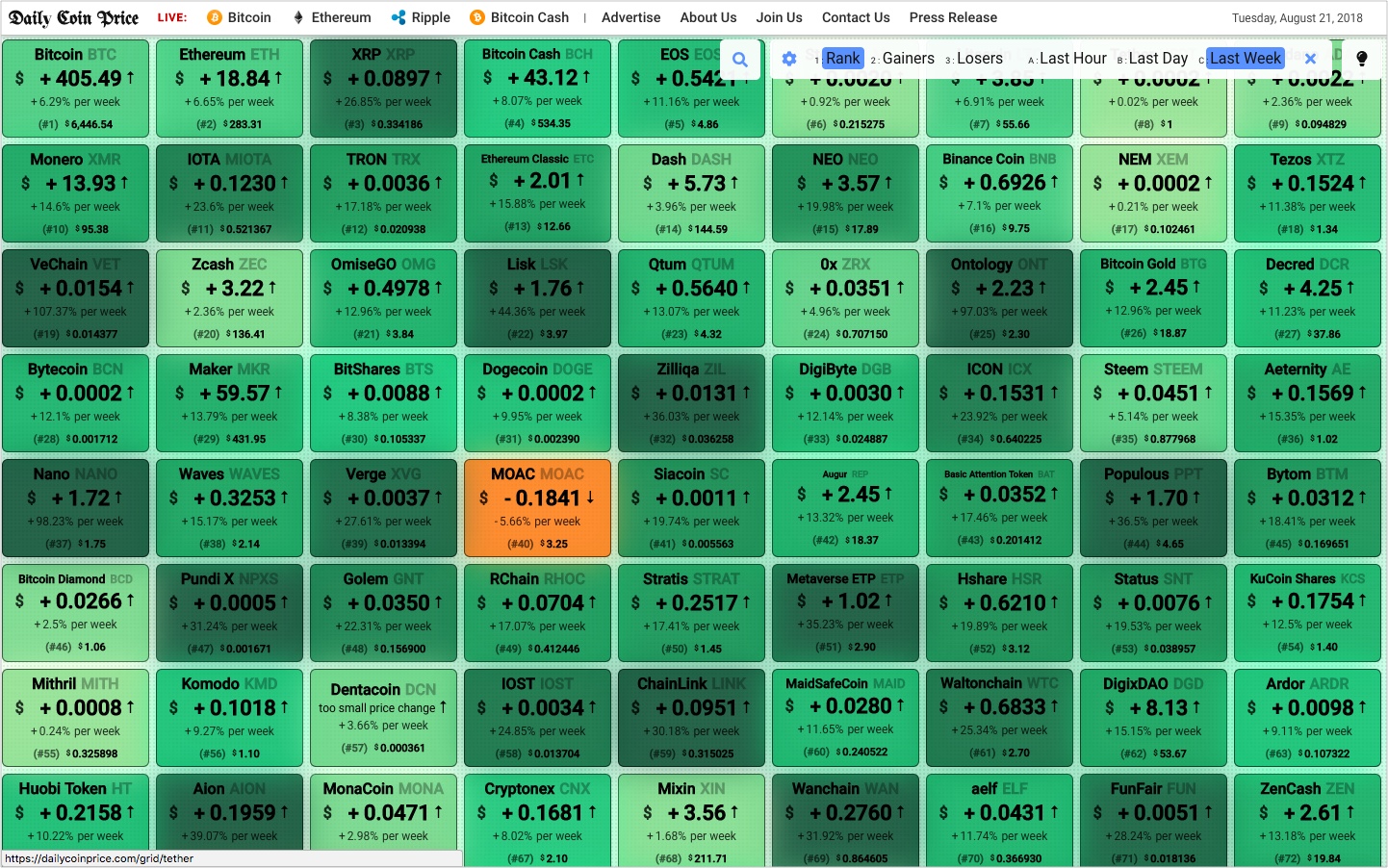
Task: Switch the timeframe to Last Hour
Action: (1072, 59)
